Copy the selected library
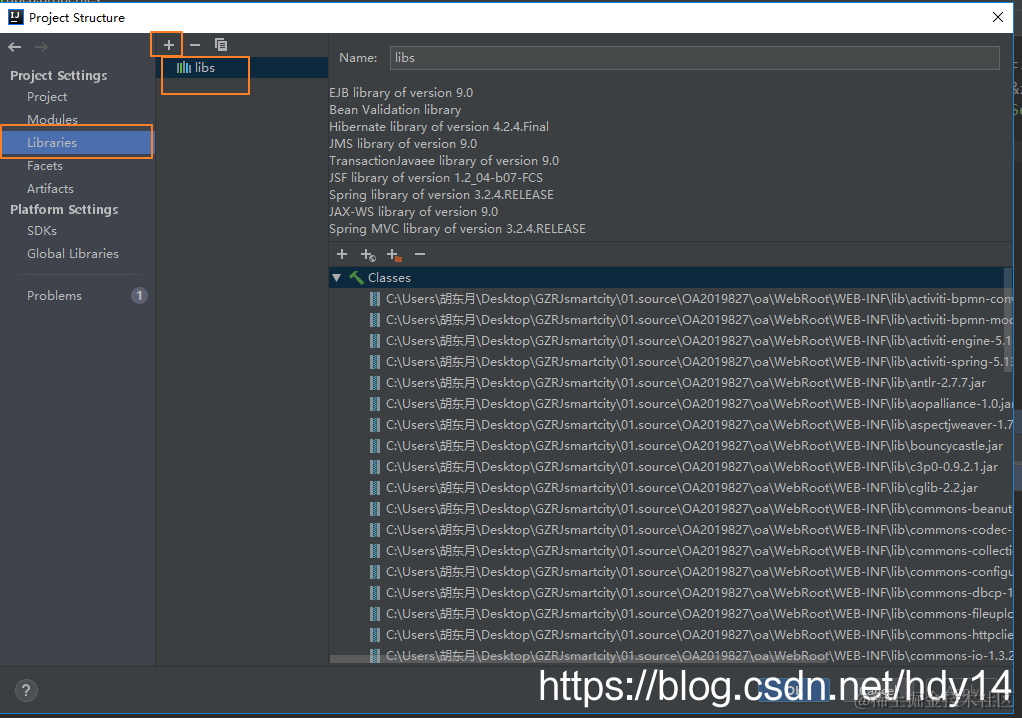 [221, 45]
